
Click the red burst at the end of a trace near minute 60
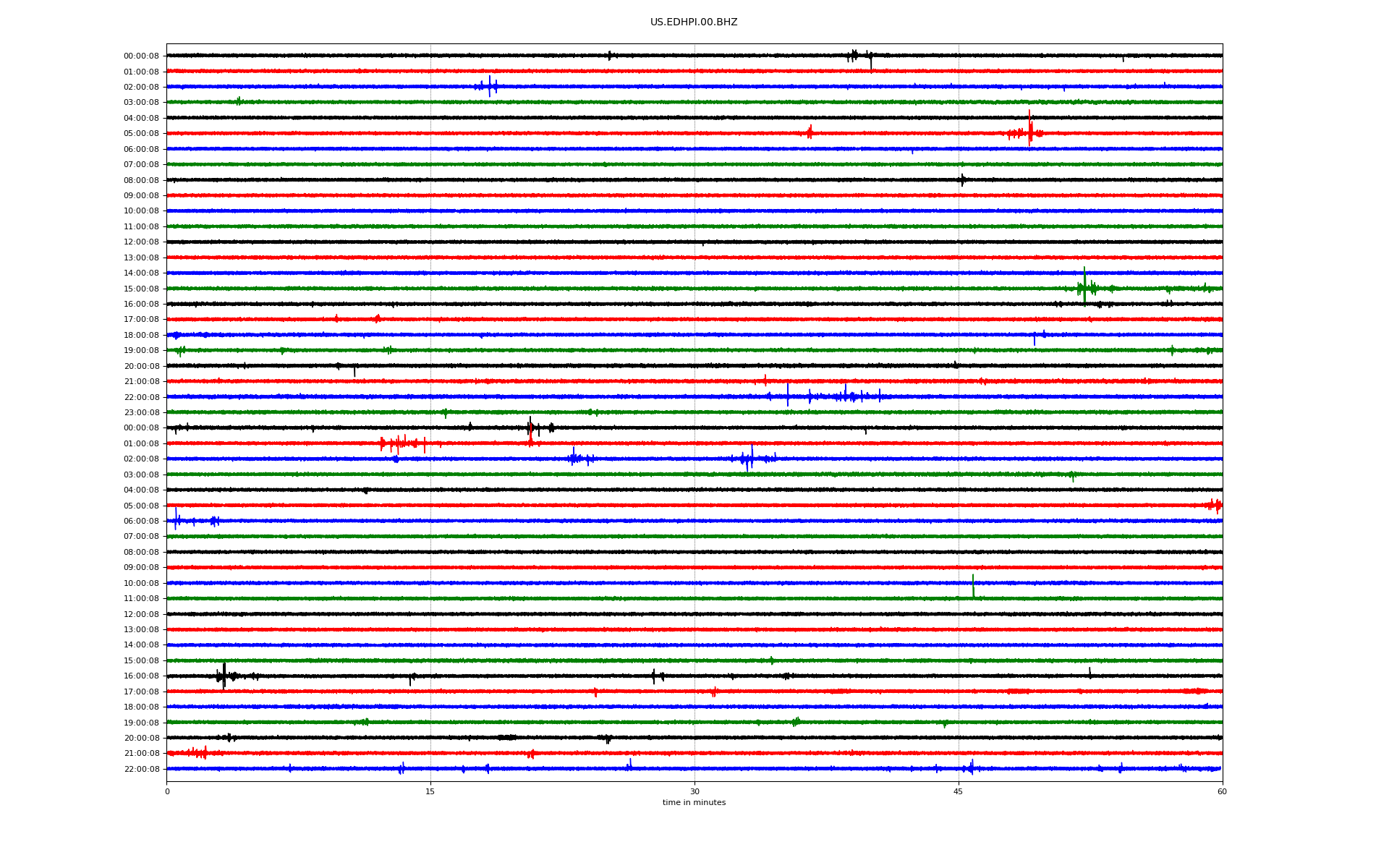tap(1215, 505)
